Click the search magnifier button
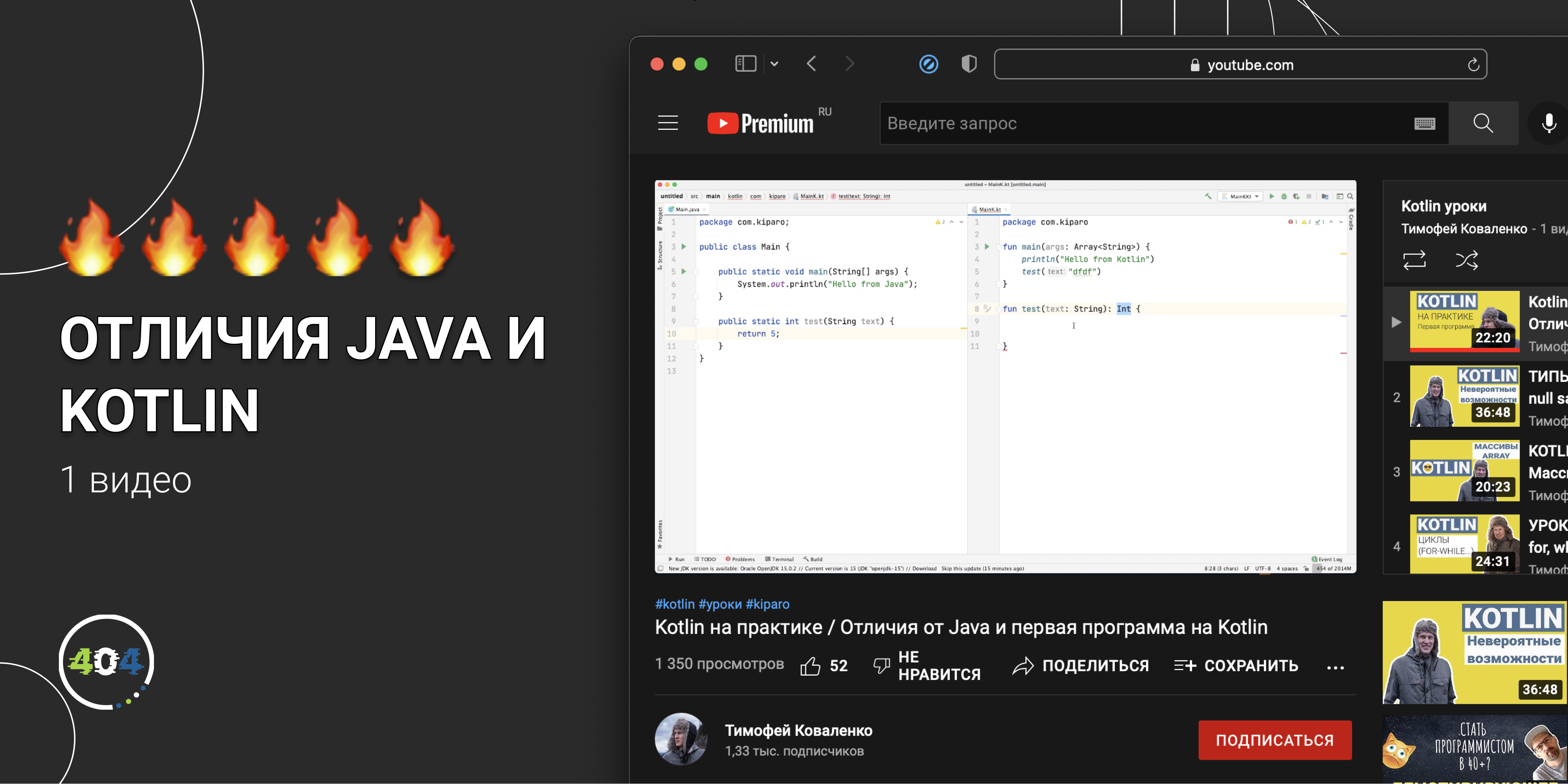 coord(1483,123)
